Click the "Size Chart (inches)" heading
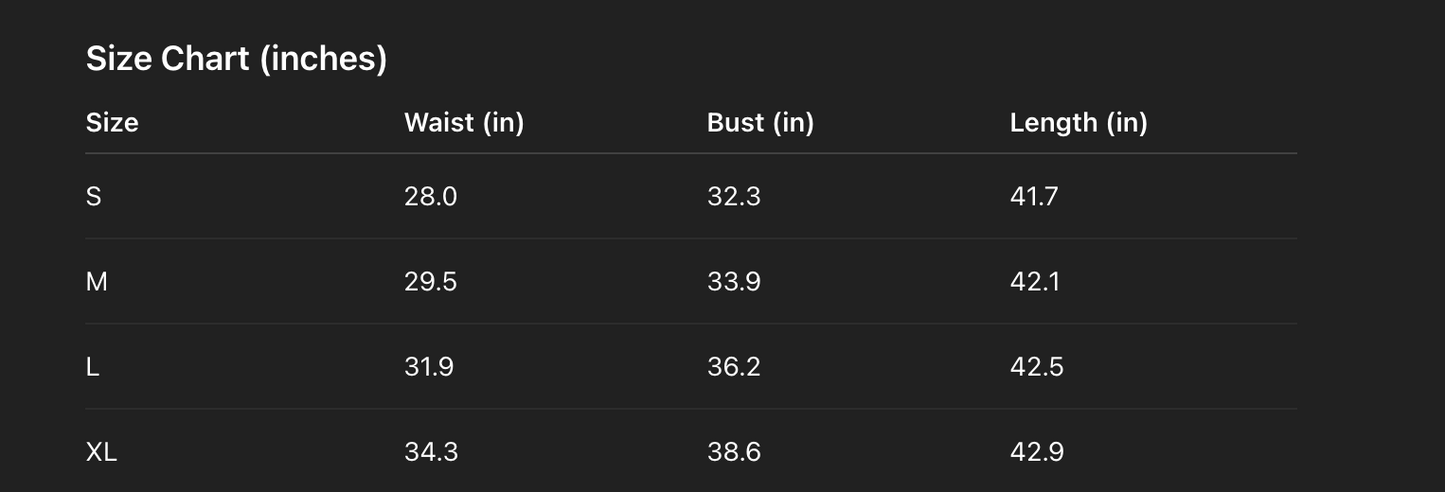The width and height of the screenshot is (1445, 492). [236, 59]
